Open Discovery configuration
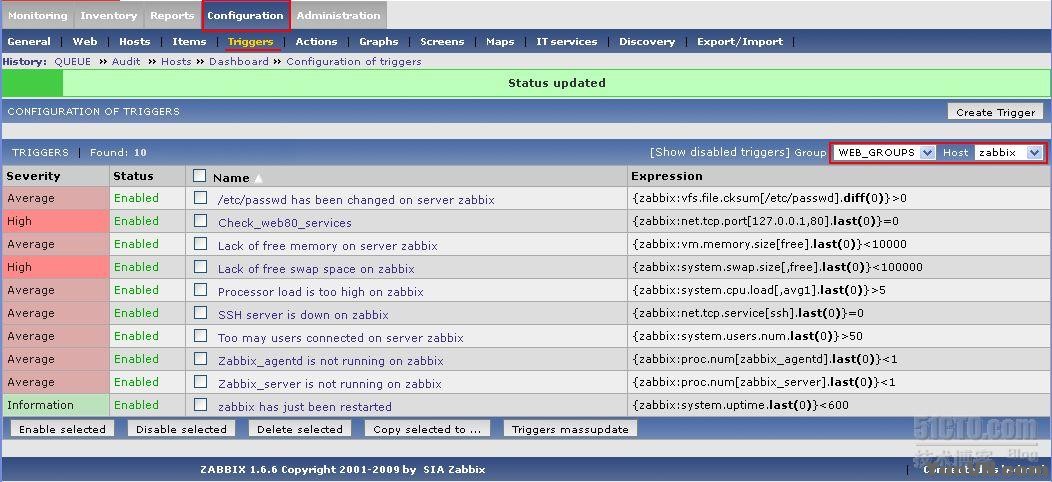The width and height of the screenshot is (1052, 482). tap(647, 42)
